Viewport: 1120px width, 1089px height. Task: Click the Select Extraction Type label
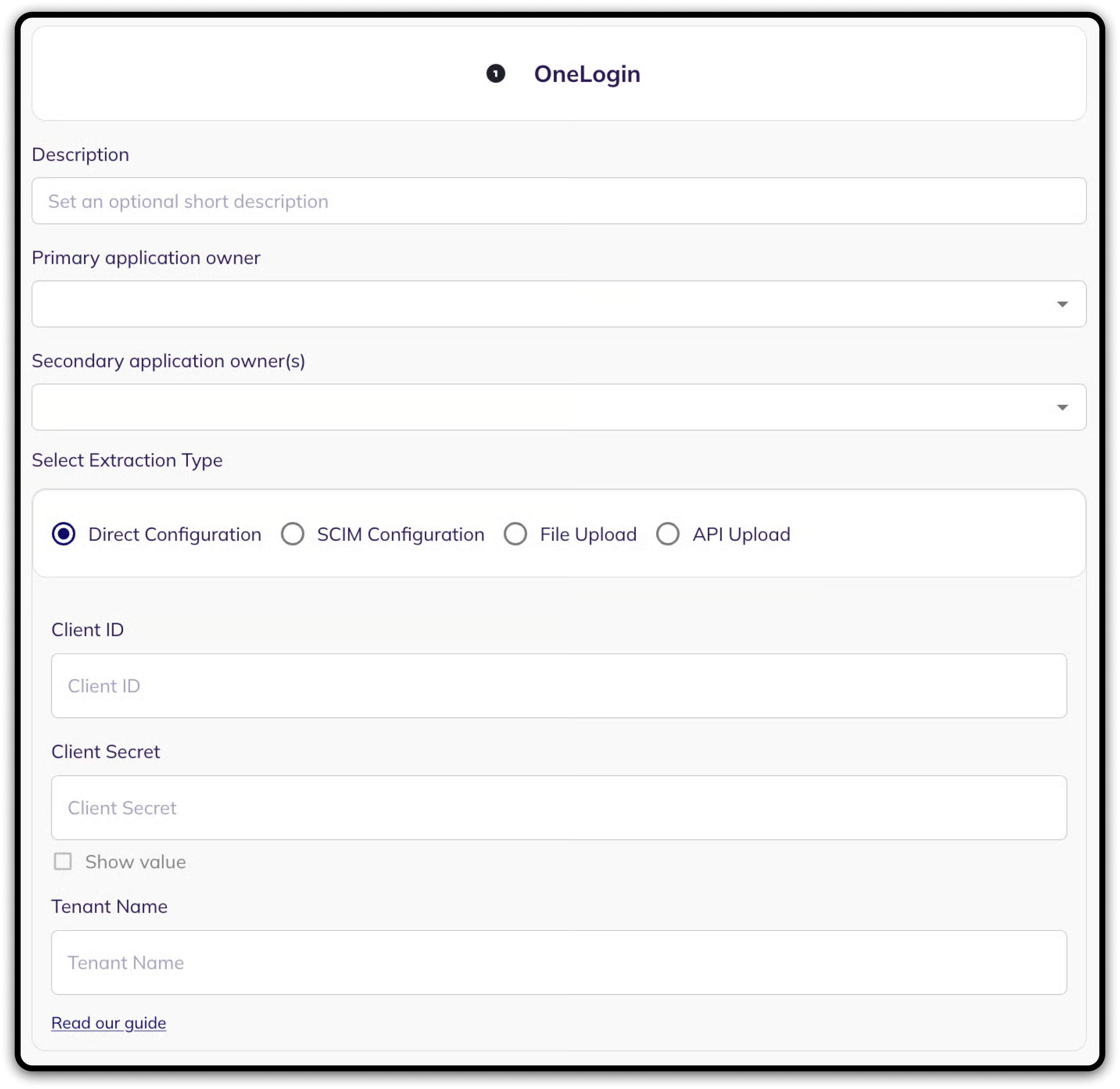click(x=127, y=460)
